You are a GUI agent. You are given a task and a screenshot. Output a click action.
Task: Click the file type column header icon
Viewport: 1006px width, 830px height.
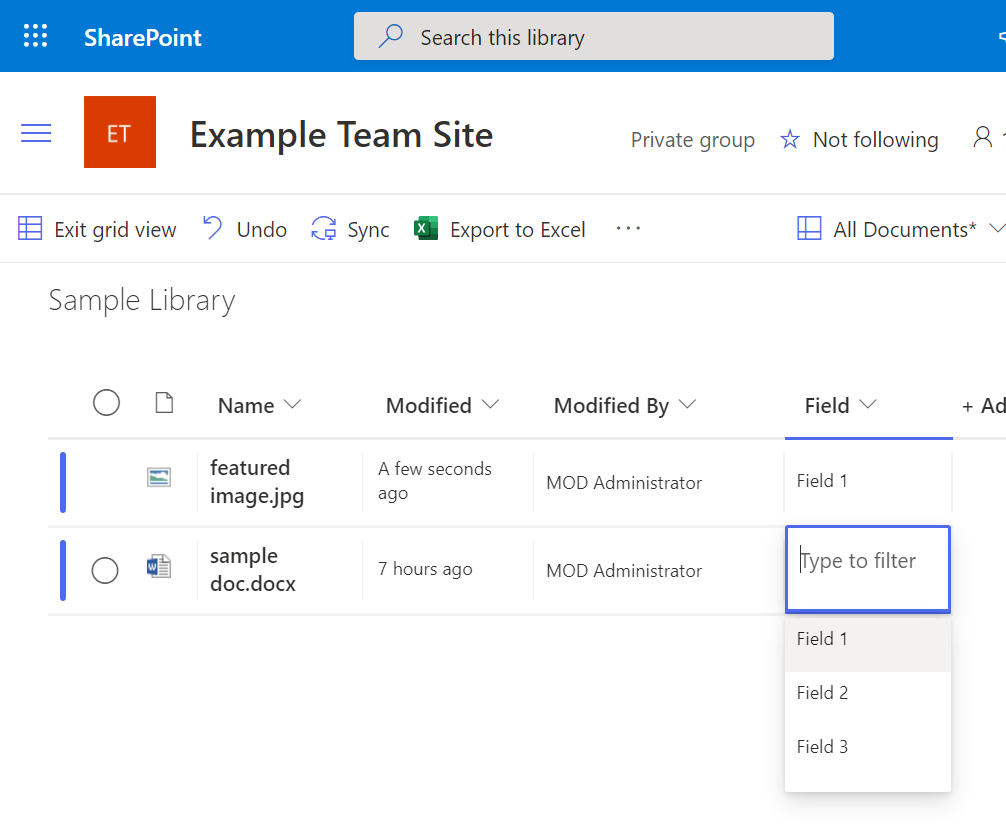coord(164,403)
